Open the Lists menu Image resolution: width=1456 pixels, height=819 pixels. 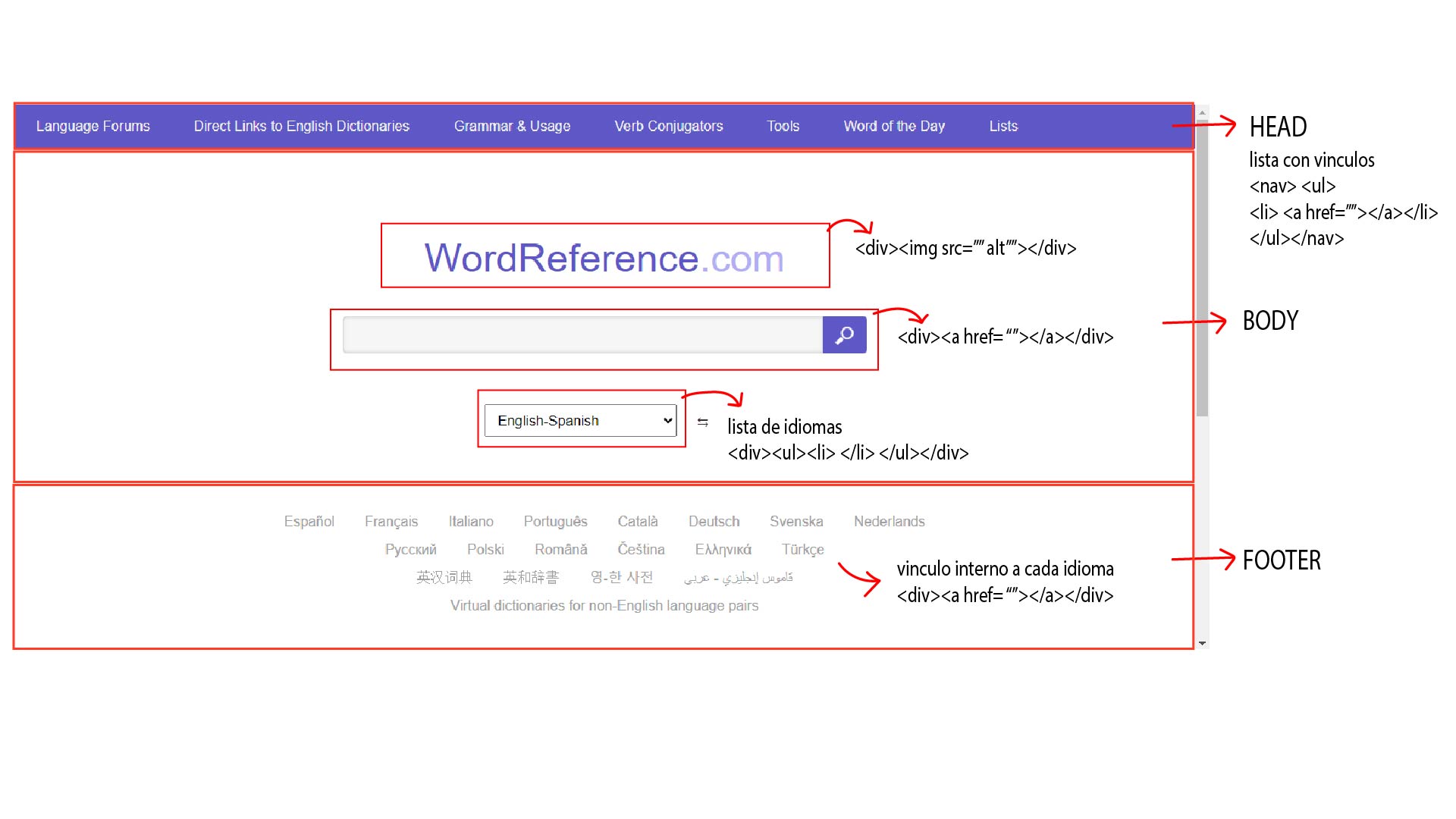point(1003,126)
